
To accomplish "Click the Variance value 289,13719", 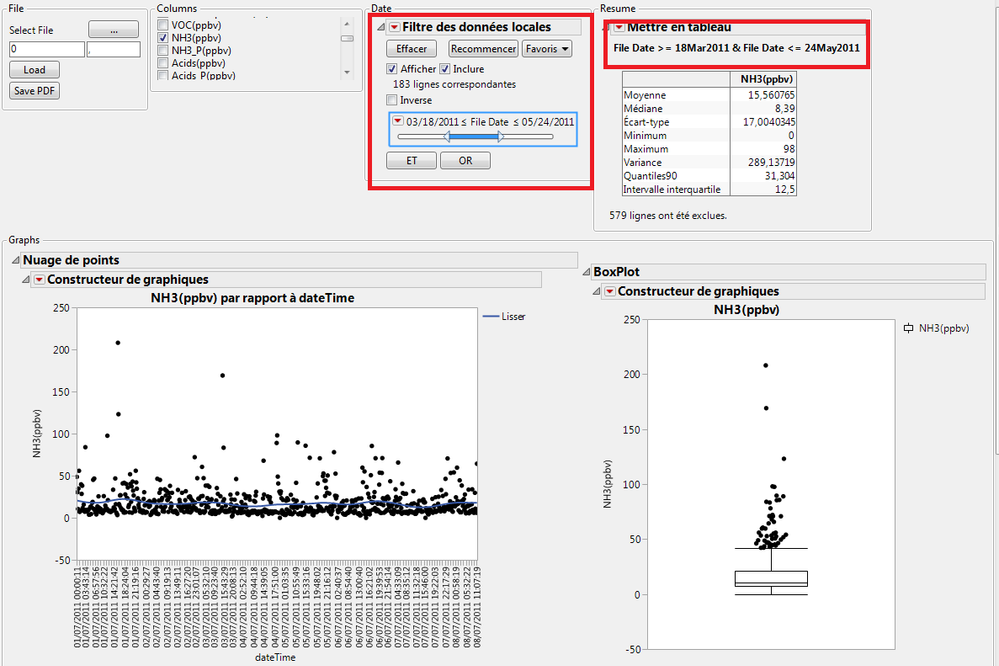I will pyautogui.click(x=772, y=162).
